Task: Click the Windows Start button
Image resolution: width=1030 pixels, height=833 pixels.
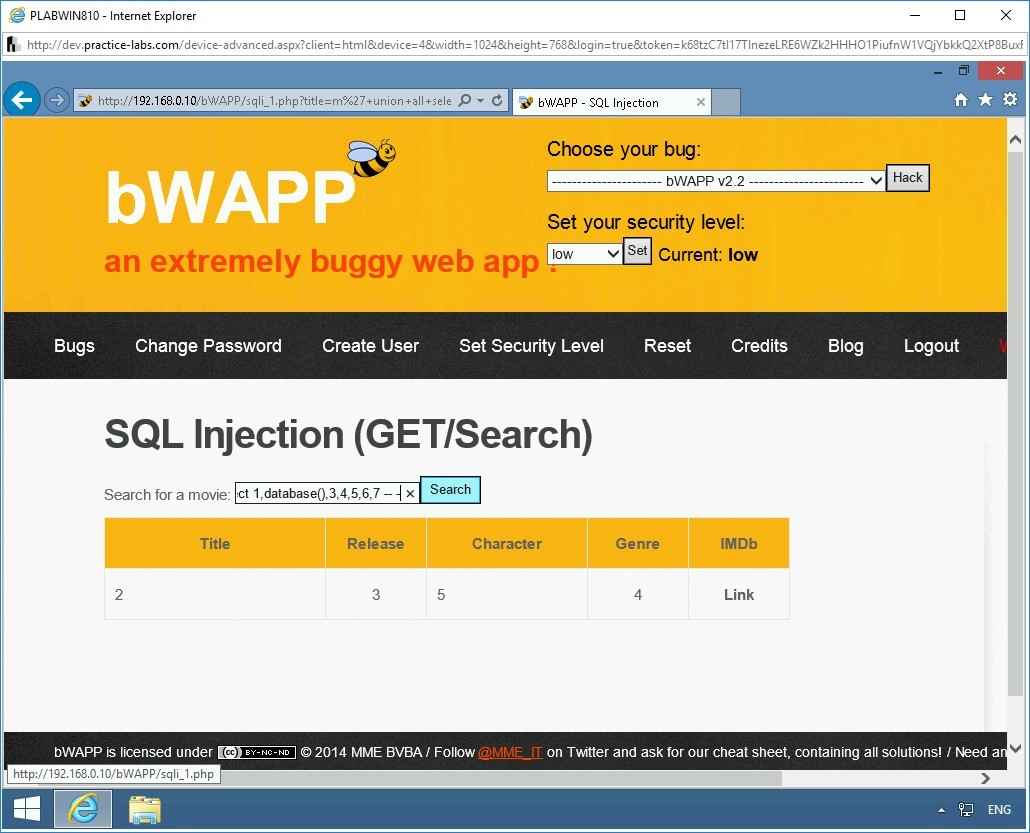Action: (x=26, y=809)
